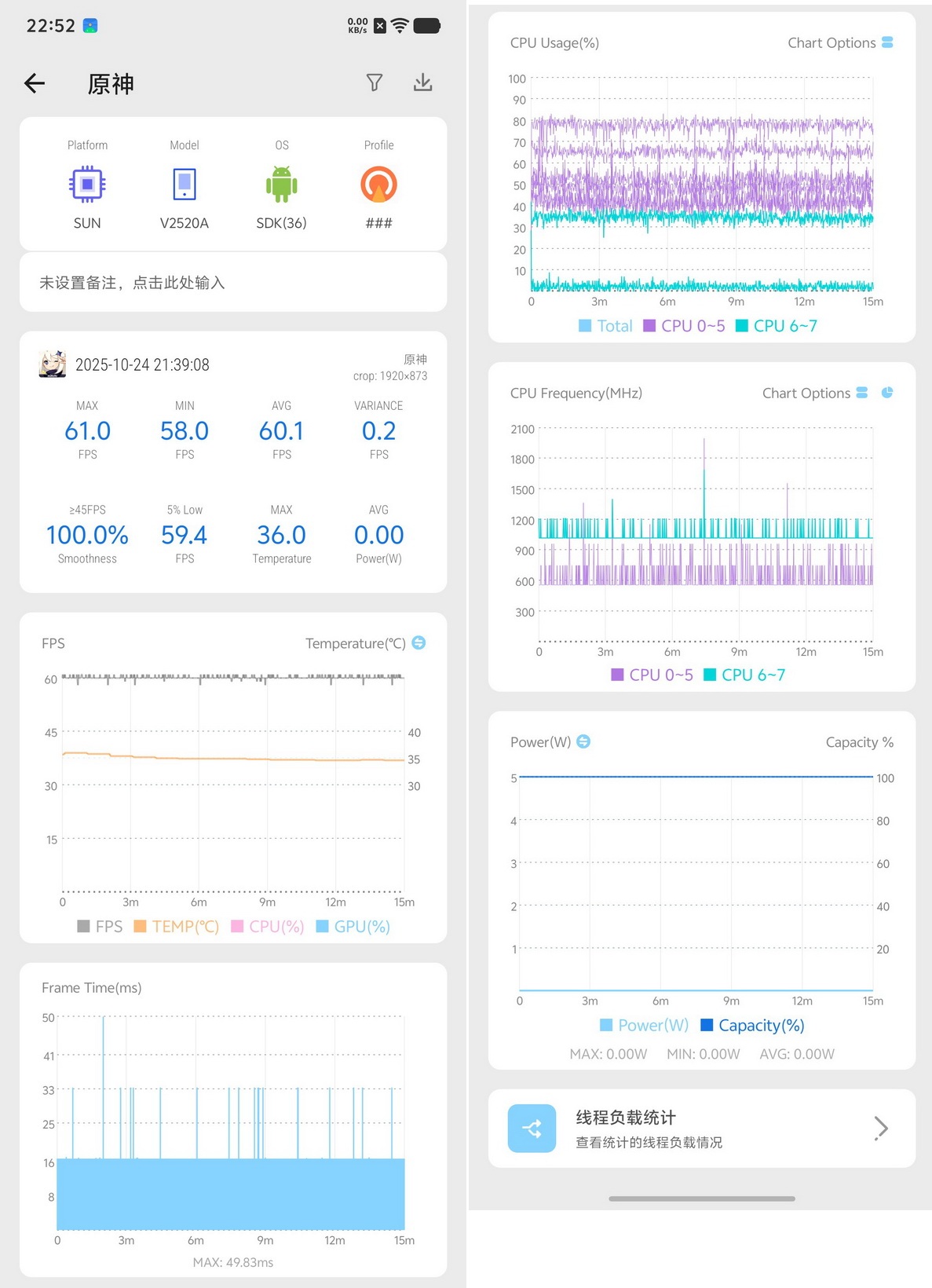
Task: Click the download report icon
Action: click(x=422, y=82)
